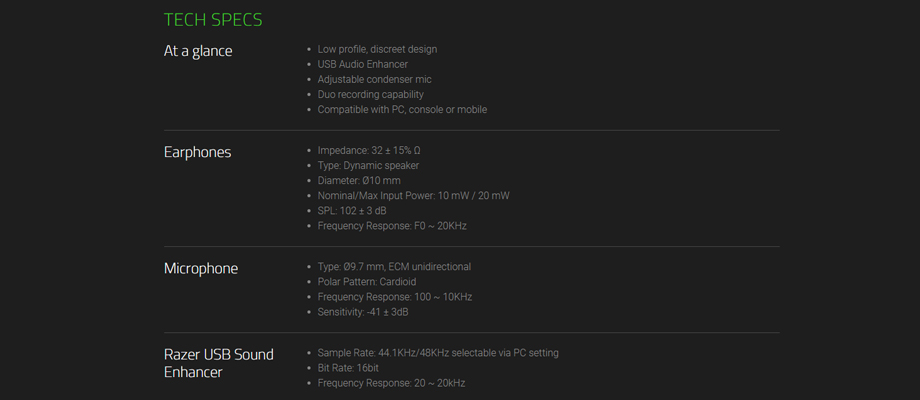Click 'Duo recording capability' line

coord(371,94)
